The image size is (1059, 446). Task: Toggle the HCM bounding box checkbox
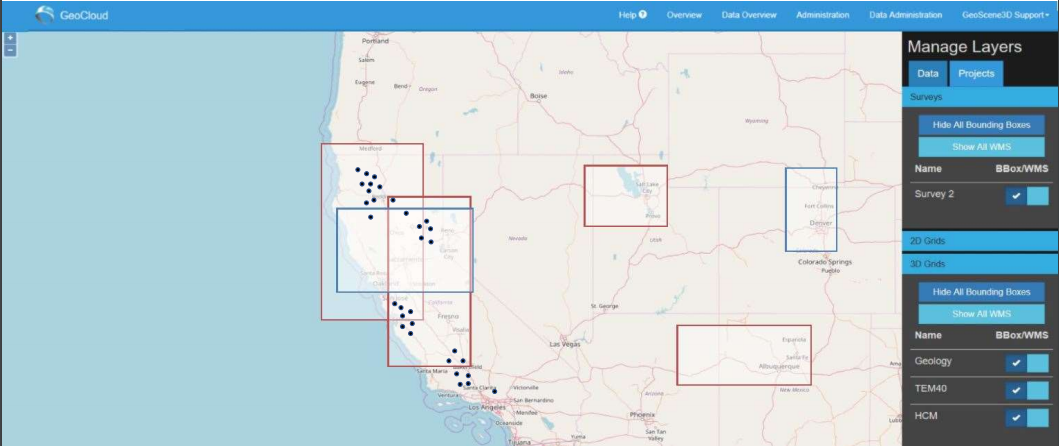click(x=1016, y=418)
